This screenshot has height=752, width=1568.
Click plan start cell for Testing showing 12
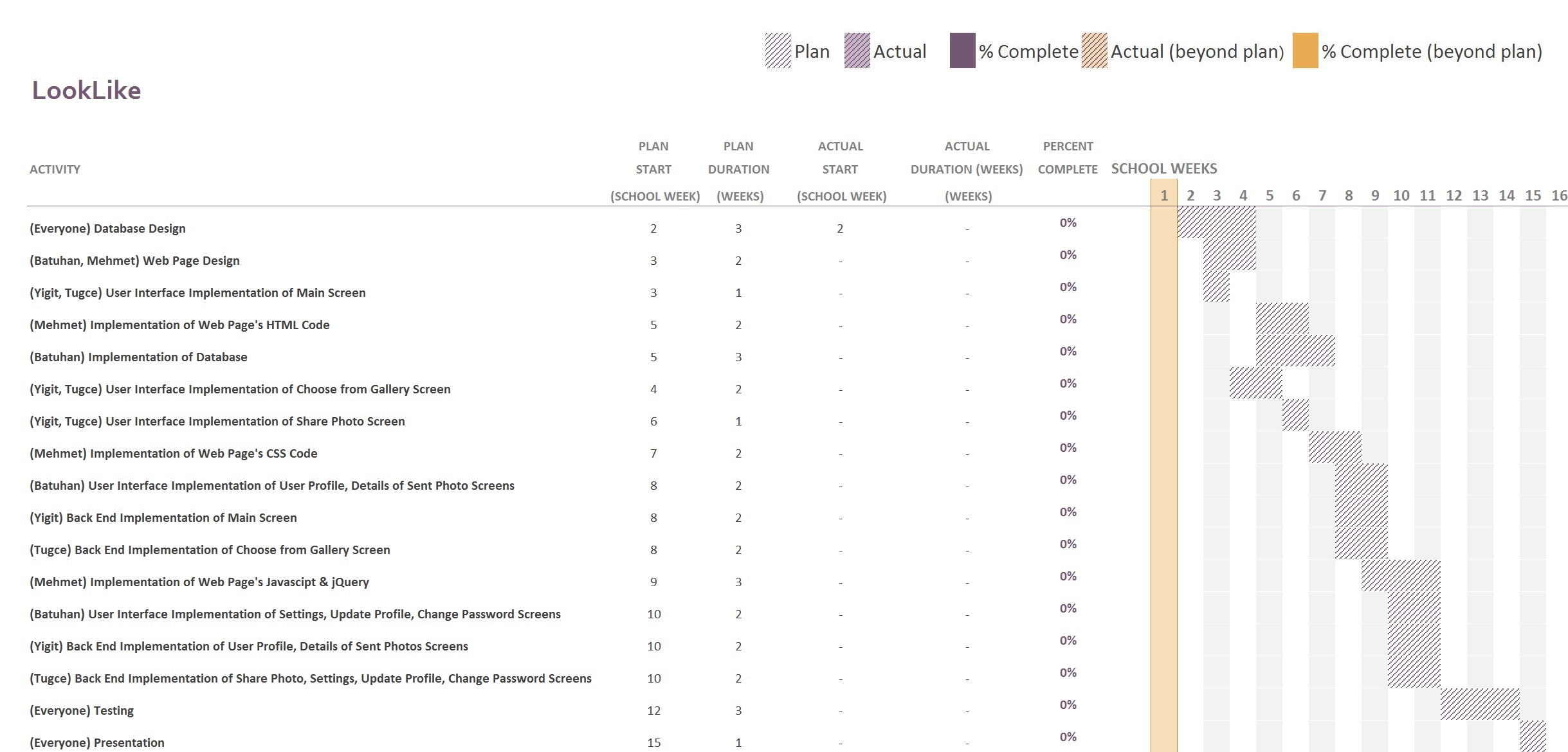(653, 711)
